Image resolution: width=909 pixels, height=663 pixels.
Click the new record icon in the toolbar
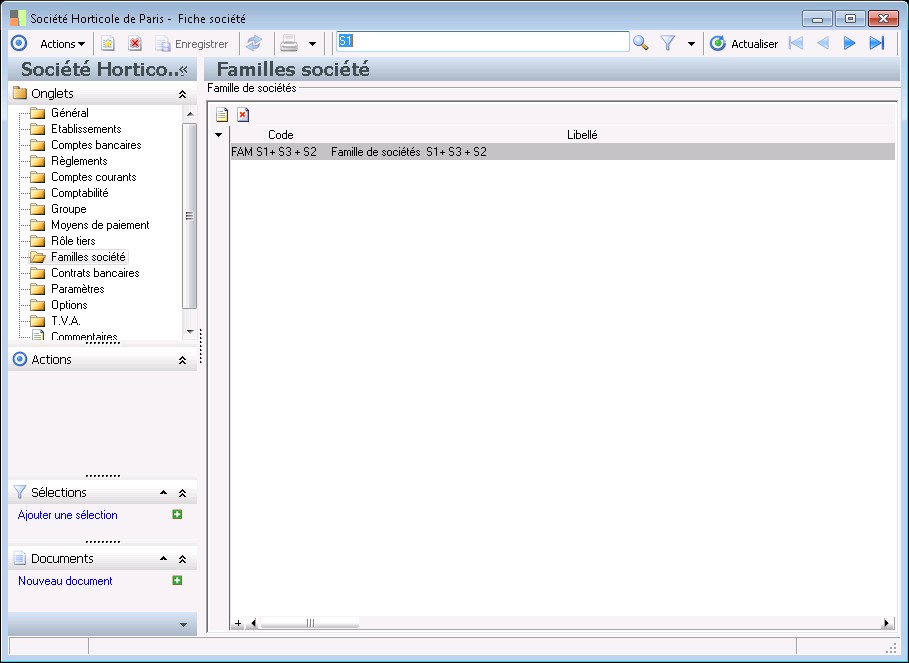(x=108, y=44)
